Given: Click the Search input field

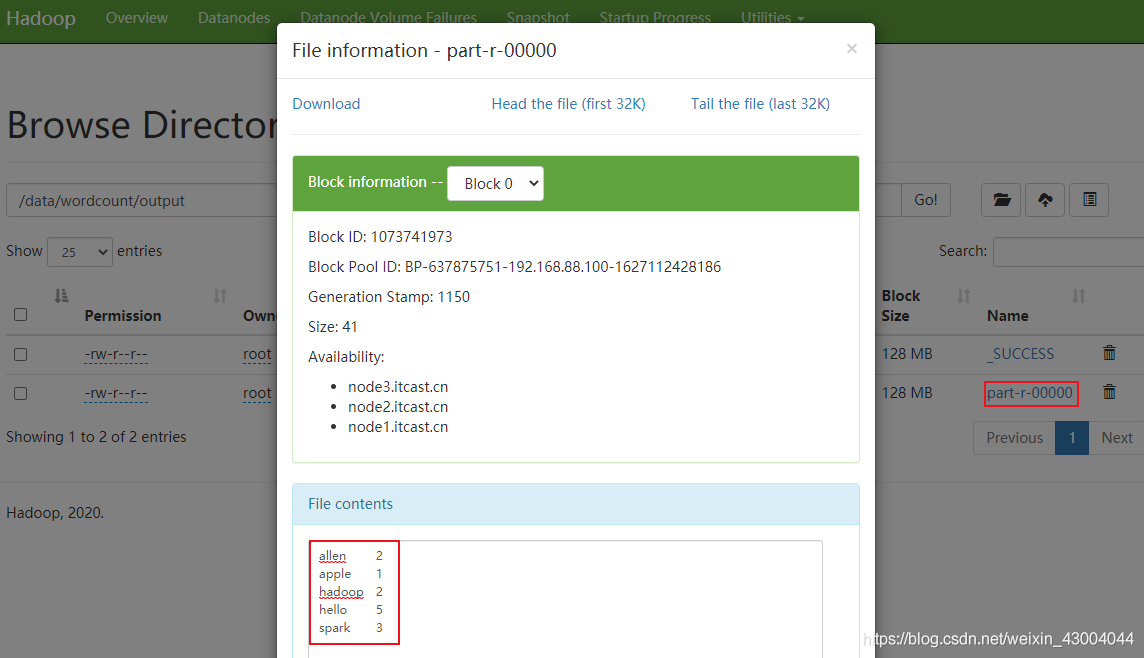Looking at the screenshot, I should (1069, 252).
